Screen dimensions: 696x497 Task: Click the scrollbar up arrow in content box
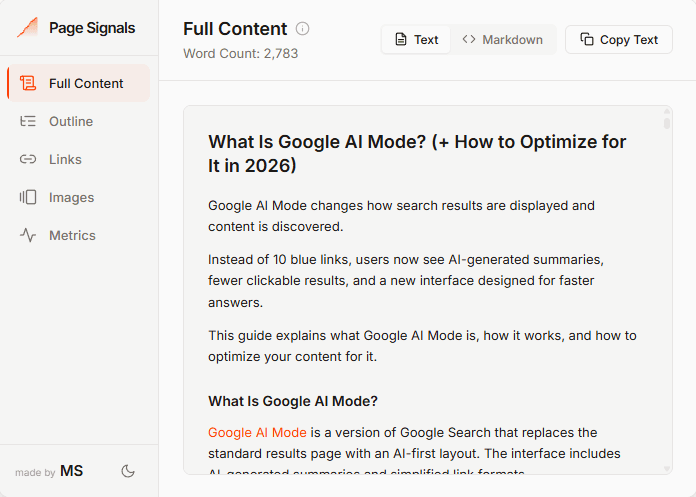pyautogui.click(x=667, y=111)
